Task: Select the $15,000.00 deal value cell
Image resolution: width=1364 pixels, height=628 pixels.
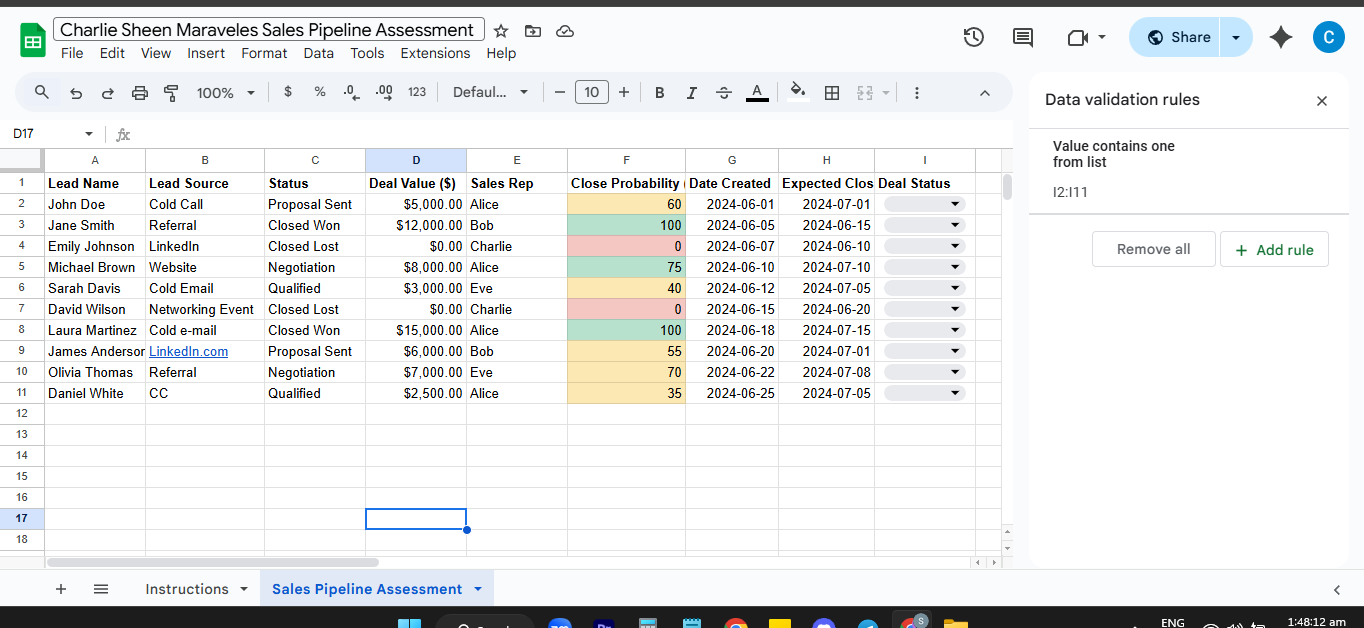Action: click(x=416, y=330)
